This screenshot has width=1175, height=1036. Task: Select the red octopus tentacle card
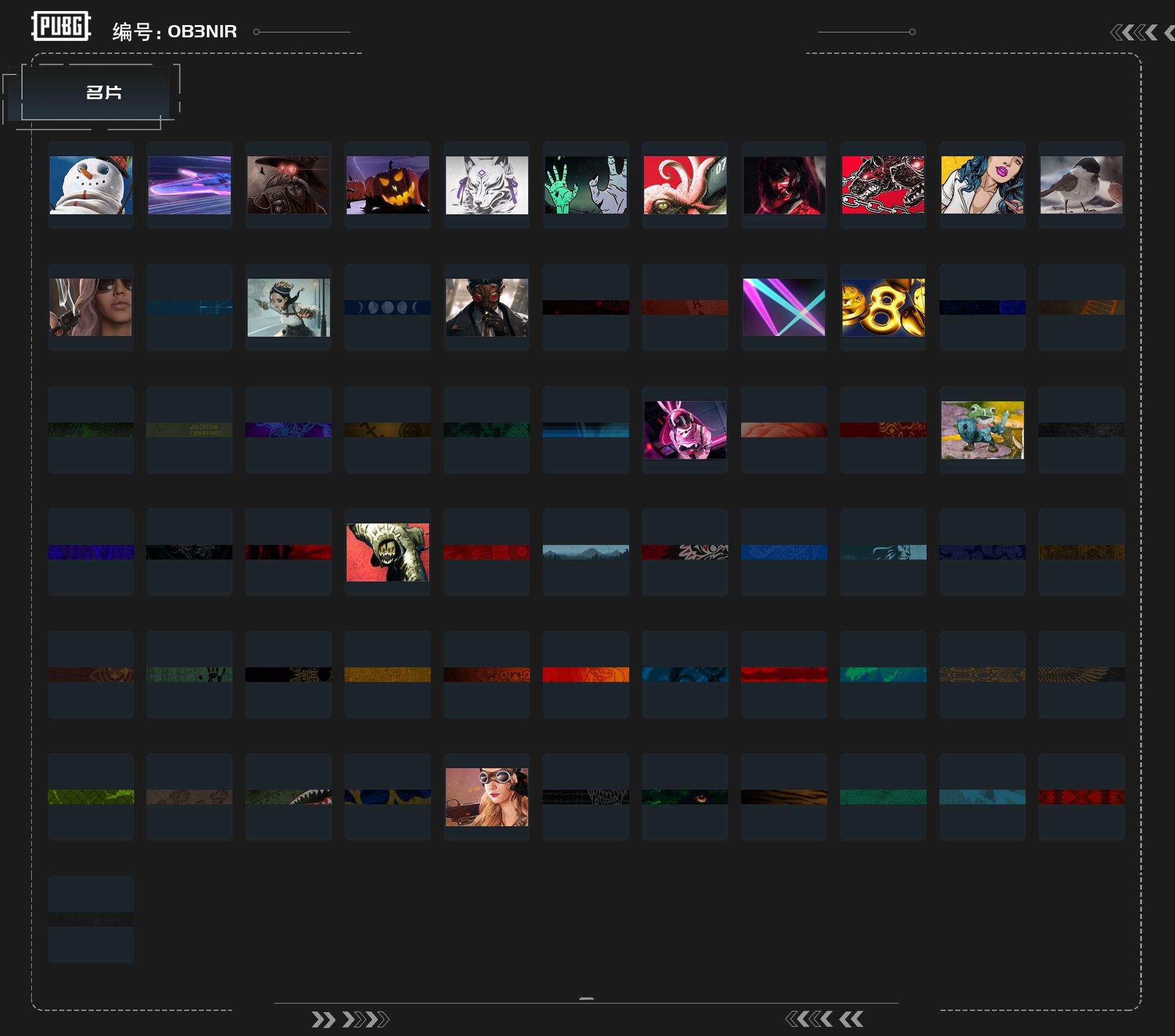click(685, 185)
